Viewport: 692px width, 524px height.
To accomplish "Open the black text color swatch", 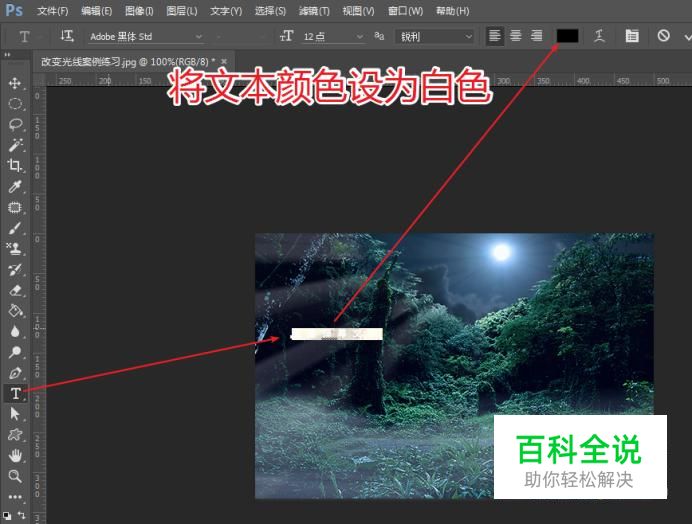I will point(567,36).
